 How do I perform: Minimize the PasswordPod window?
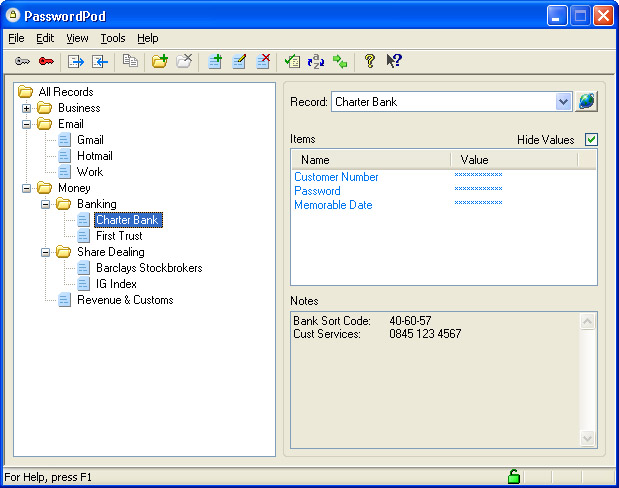tap(557, 16)
